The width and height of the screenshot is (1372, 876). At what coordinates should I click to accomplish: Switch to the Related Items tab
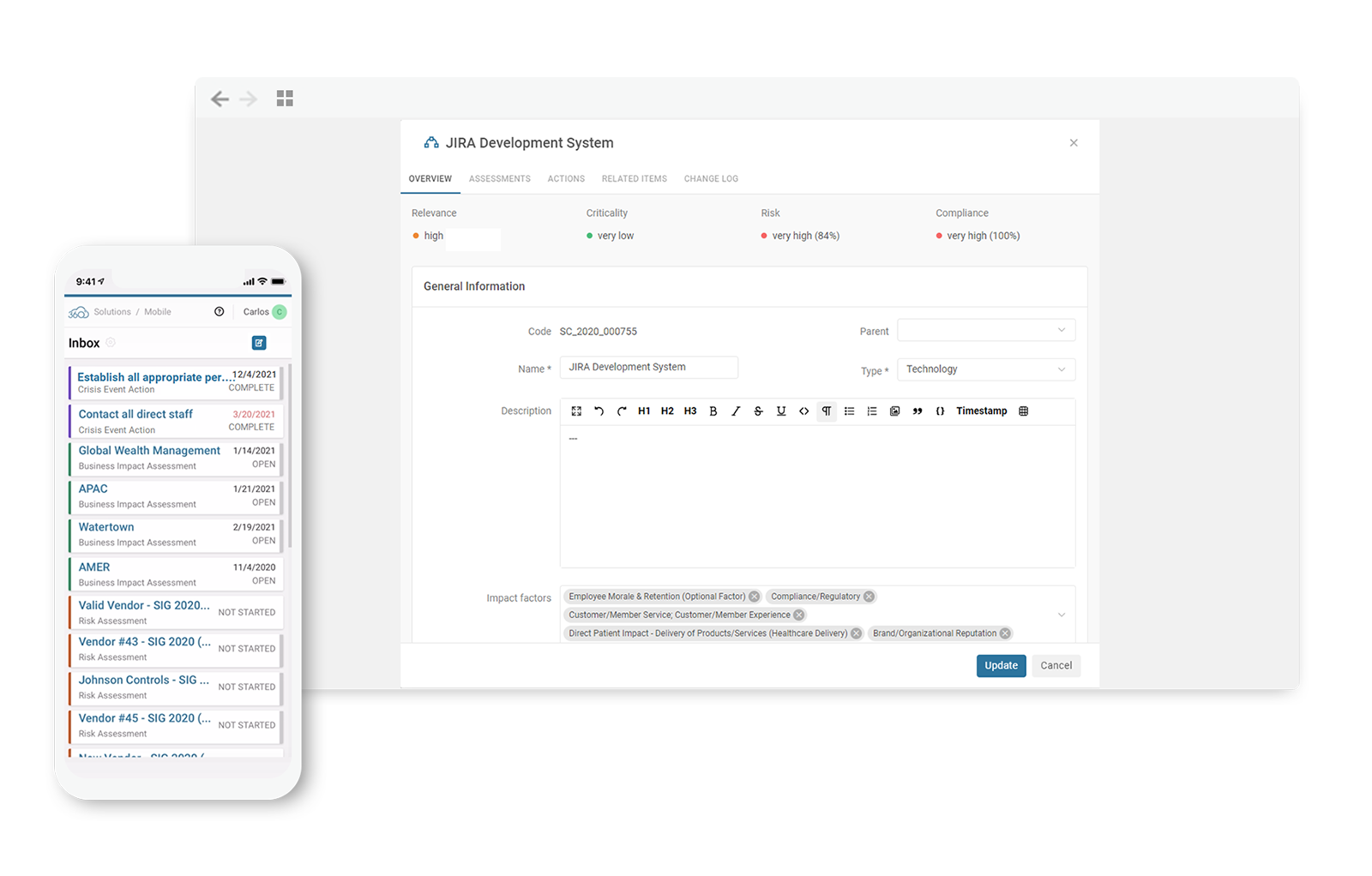[635, 179]
